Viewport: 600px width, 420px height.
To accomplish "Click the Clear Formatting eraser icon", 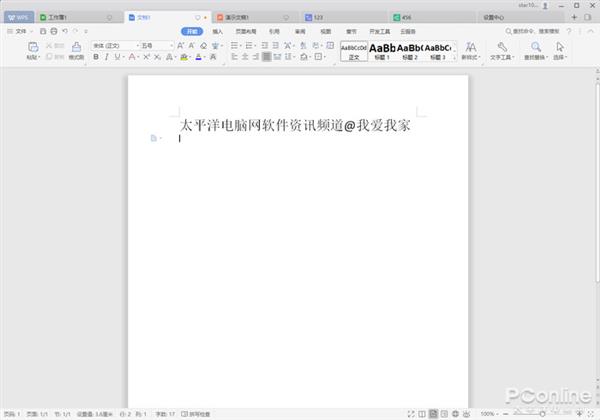I will (204, 46).
